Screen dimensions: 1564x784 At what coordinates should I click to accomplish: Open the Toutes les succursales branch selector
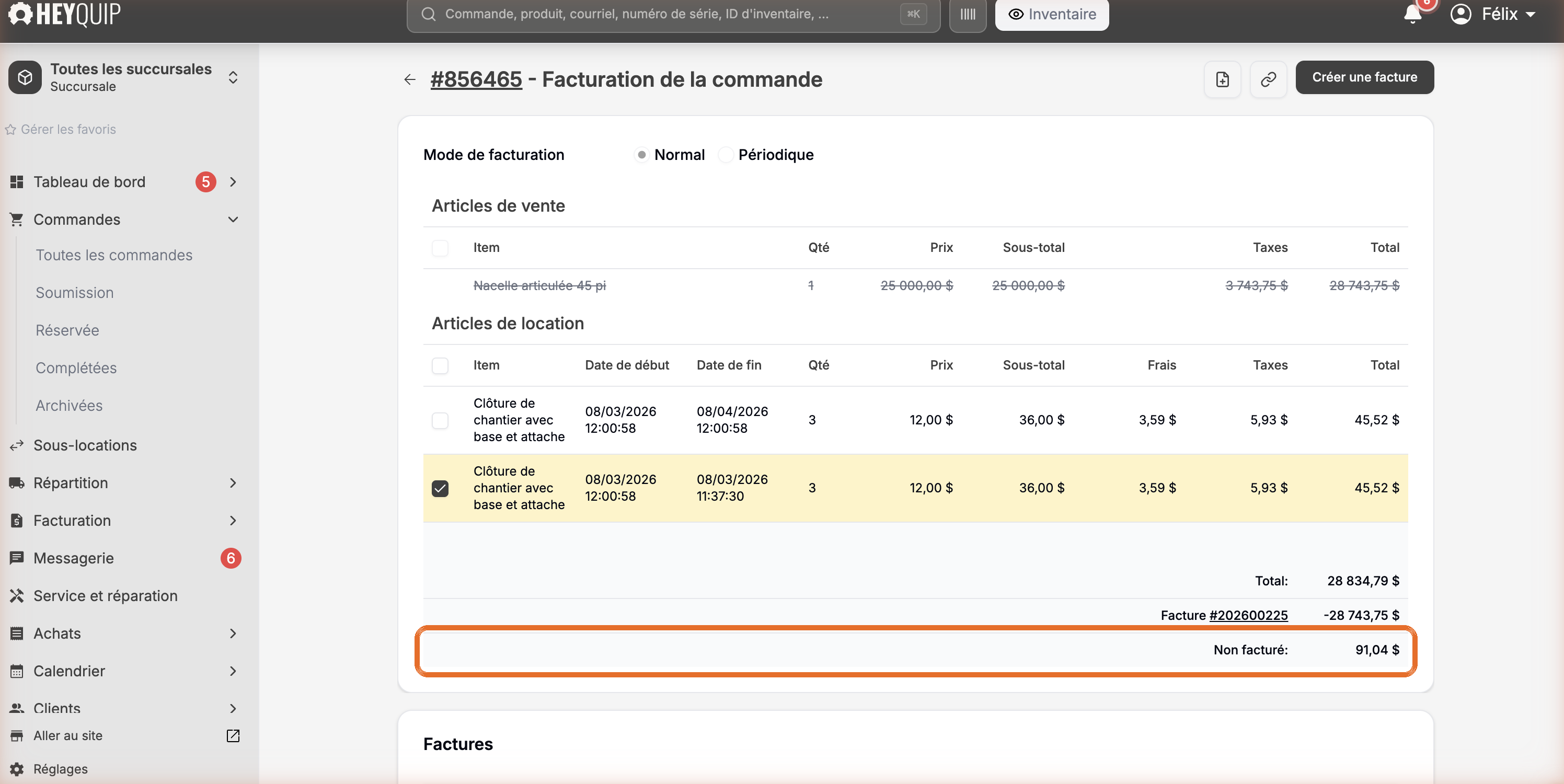click(124, 77)
